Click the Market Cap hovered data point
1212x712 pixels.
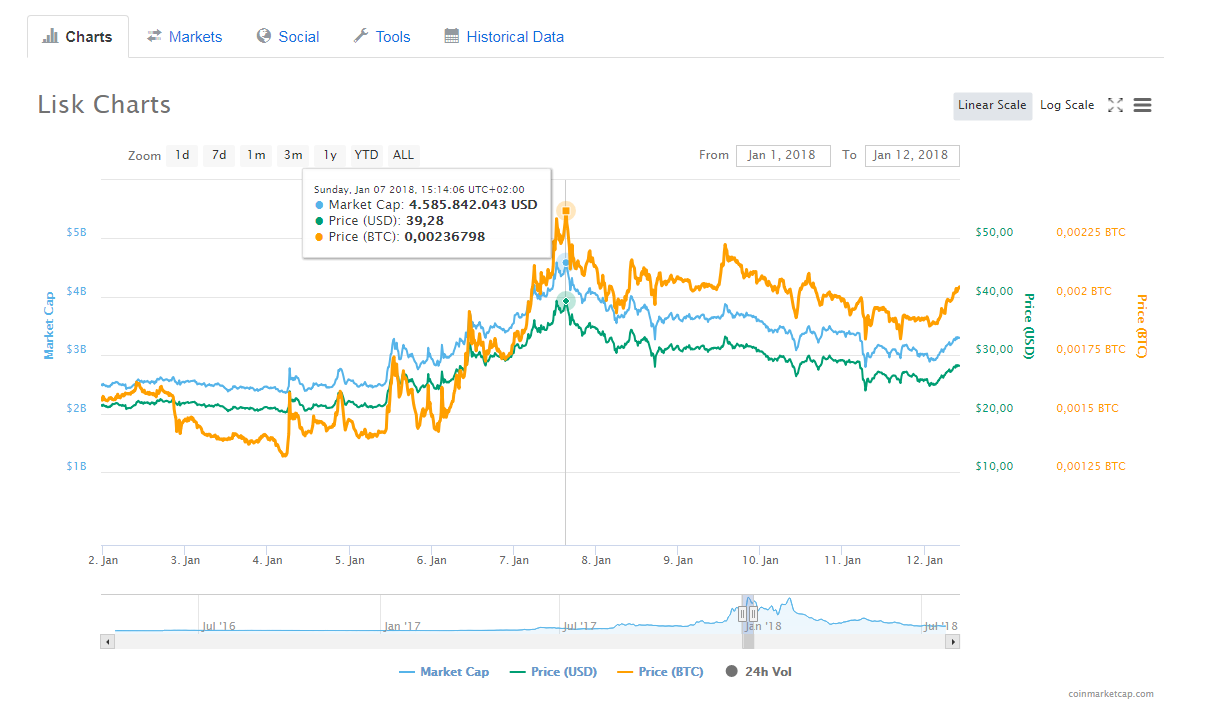point(565,263)
